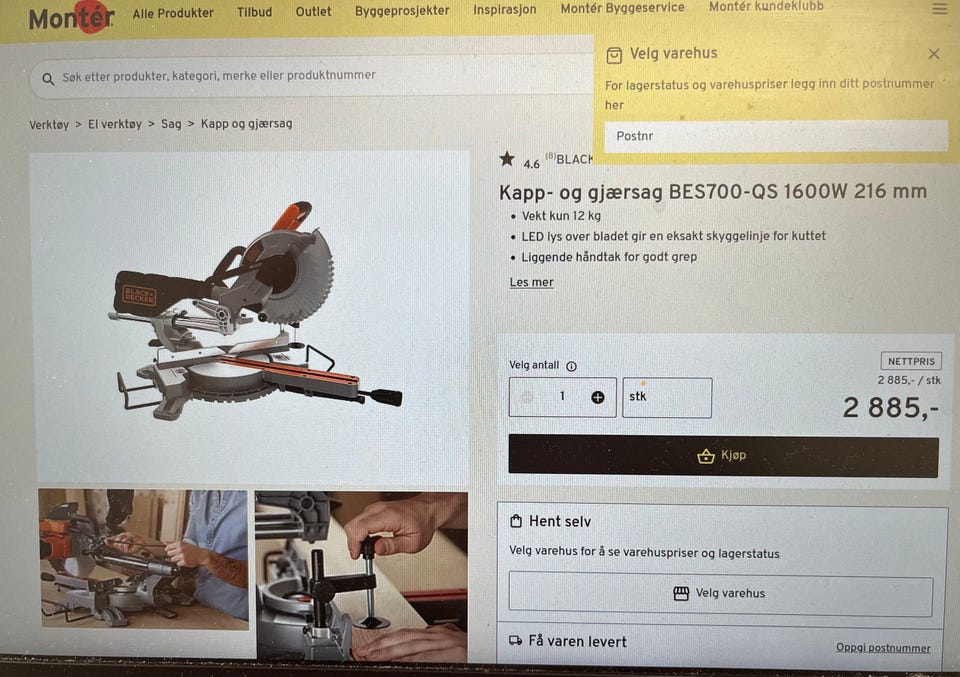Image resolution: width=960 pixels, height=677 pixels.
Task: Select the clamp close-up thumbnail
Action: (361, 575)
